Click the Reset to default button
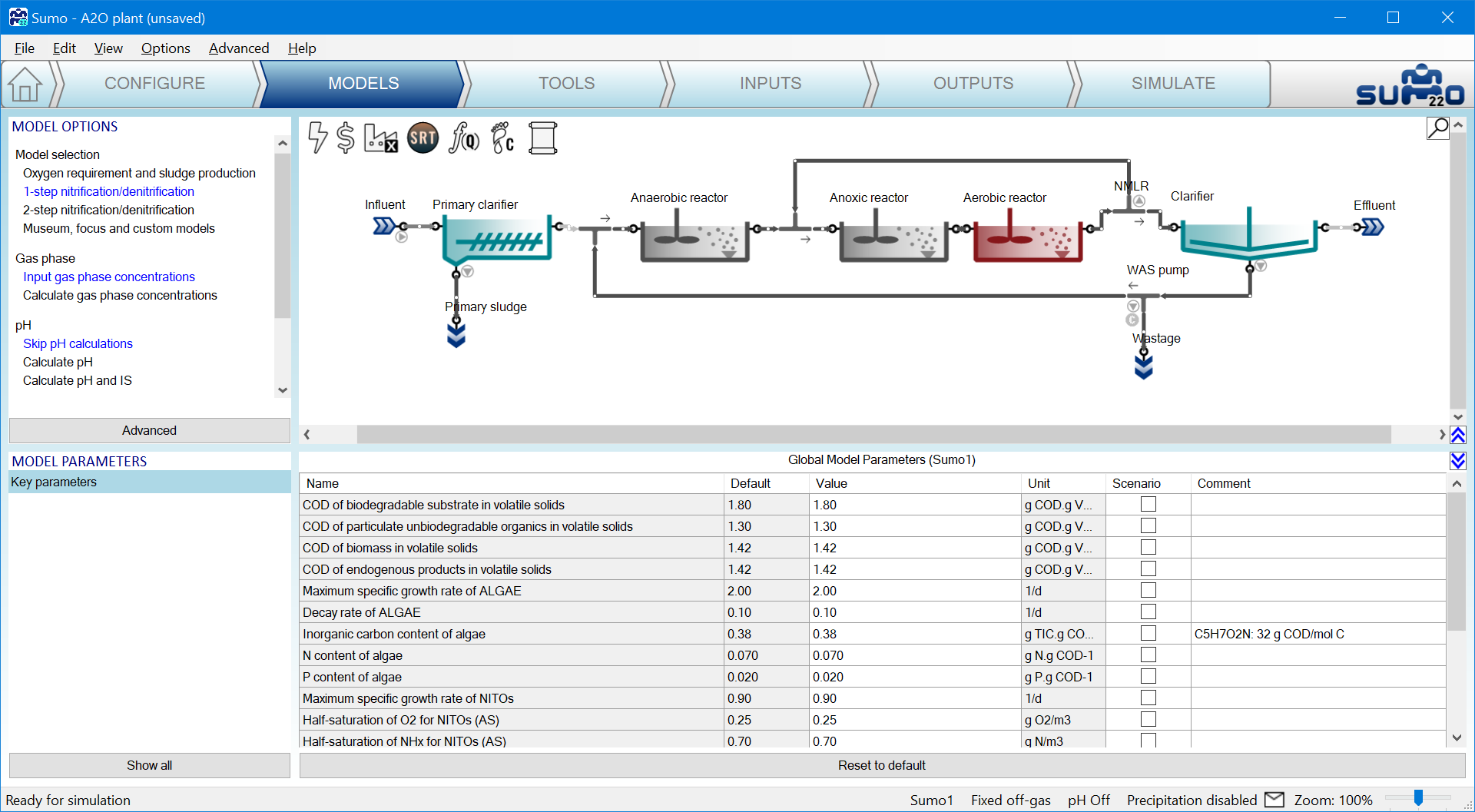The image size is (1475, 812). 881,765
